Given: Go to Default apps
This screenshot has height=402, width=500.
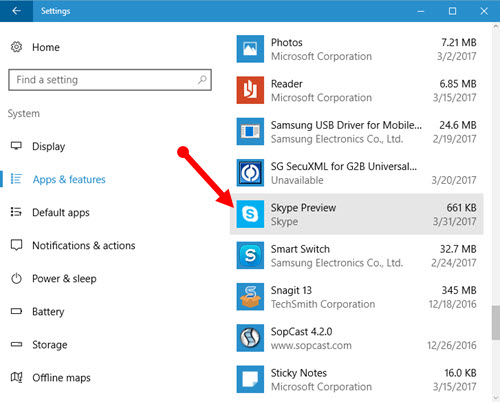Looking at the screenshot, I should coord(61,212).
